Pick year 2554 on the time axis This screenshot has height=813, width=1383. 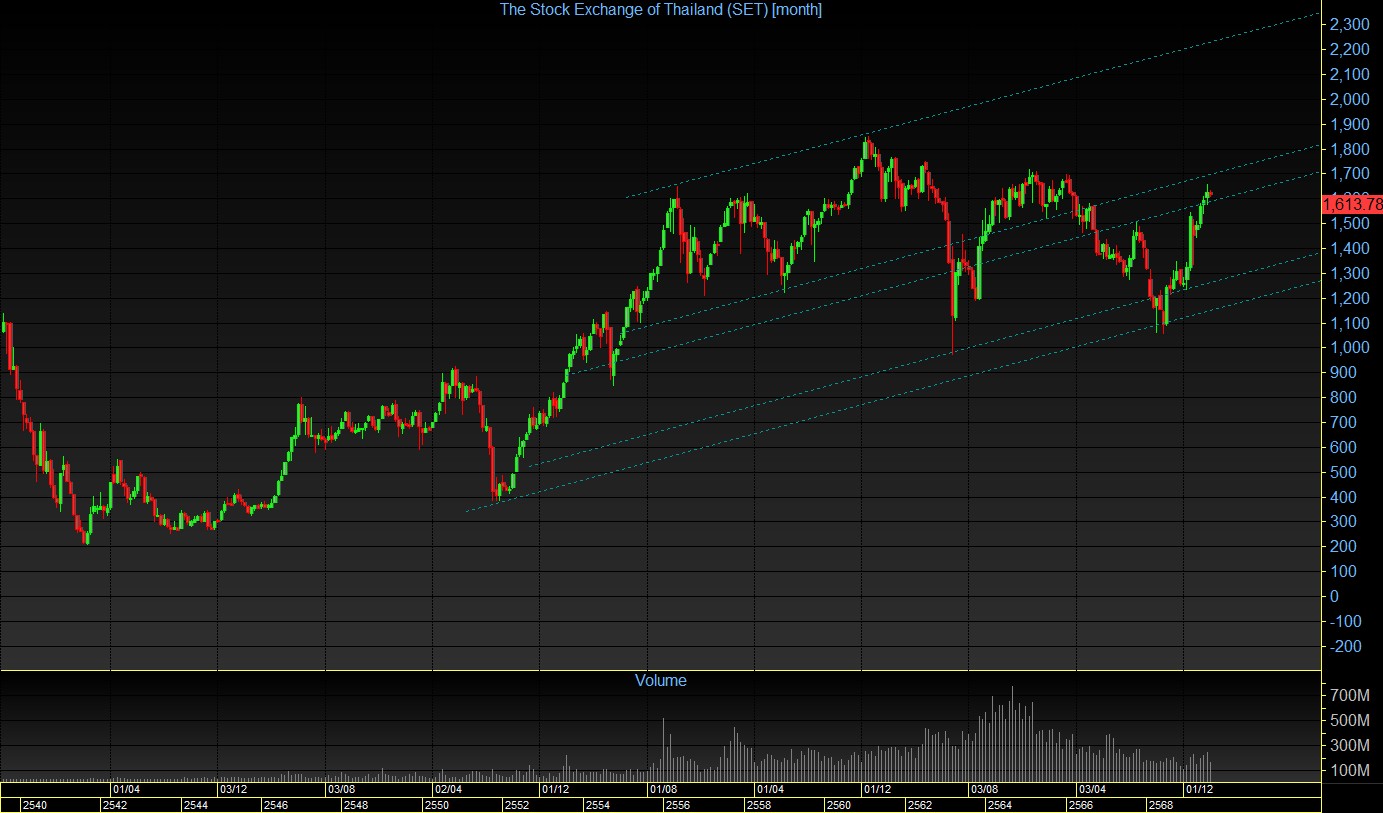(598, 805)
